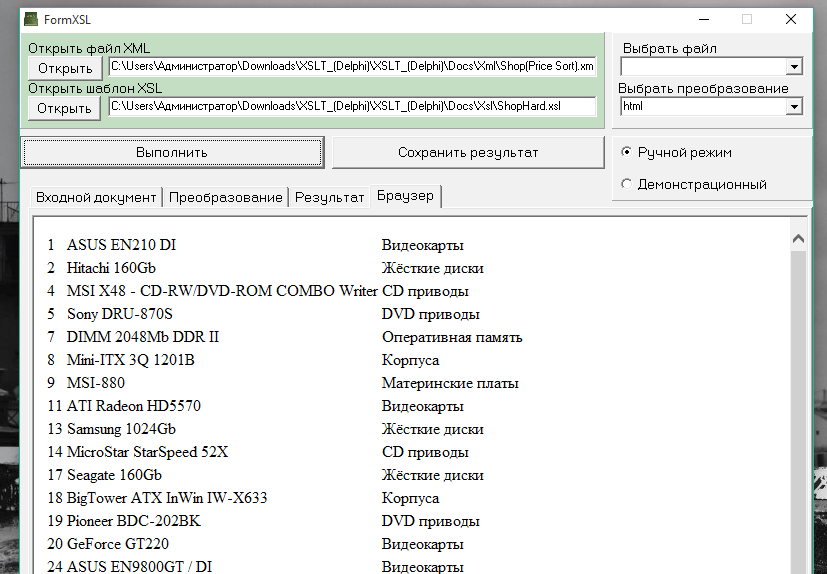Screen dimensions: 827x574
Task: Switch to Браузер tab
Action: (405, 196)
